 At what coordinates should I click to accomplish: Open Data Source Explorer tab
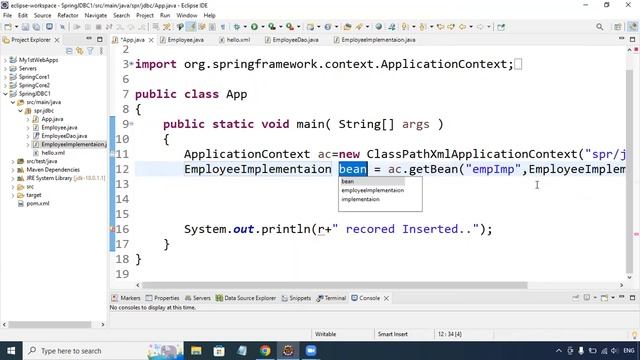pos(246,298)
